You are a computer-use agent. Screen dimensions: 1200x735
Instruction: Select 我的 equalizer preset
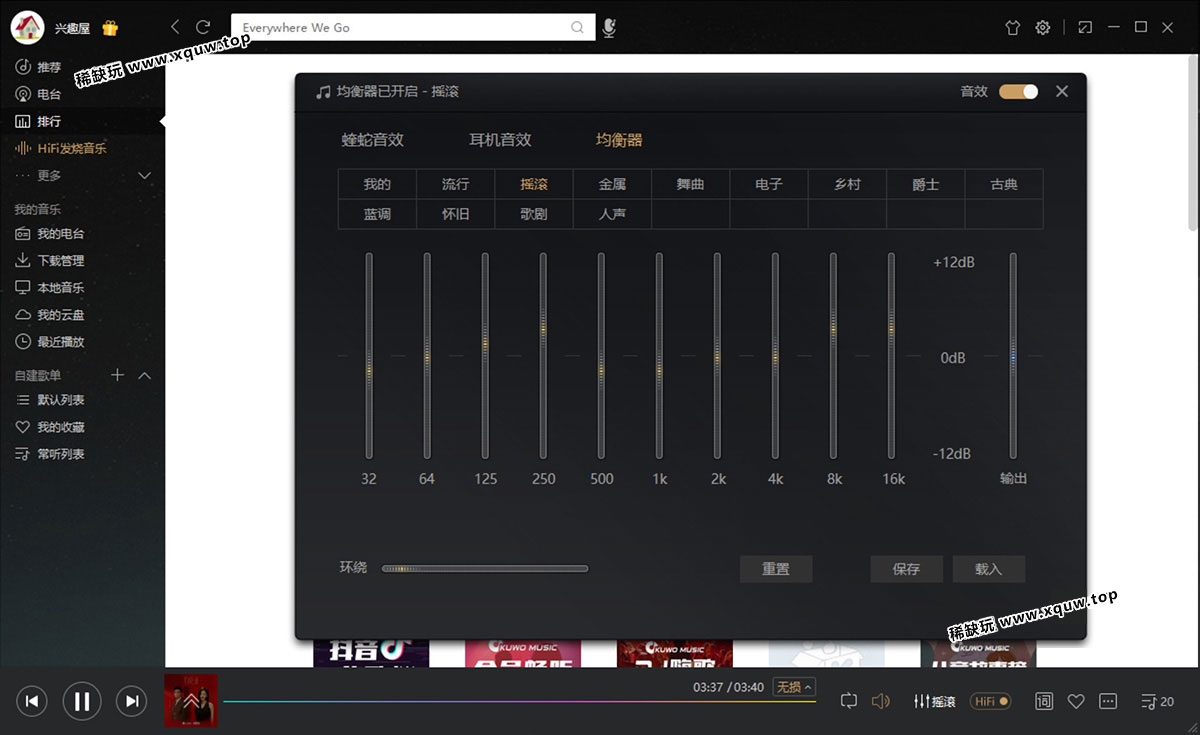point(377,184)
